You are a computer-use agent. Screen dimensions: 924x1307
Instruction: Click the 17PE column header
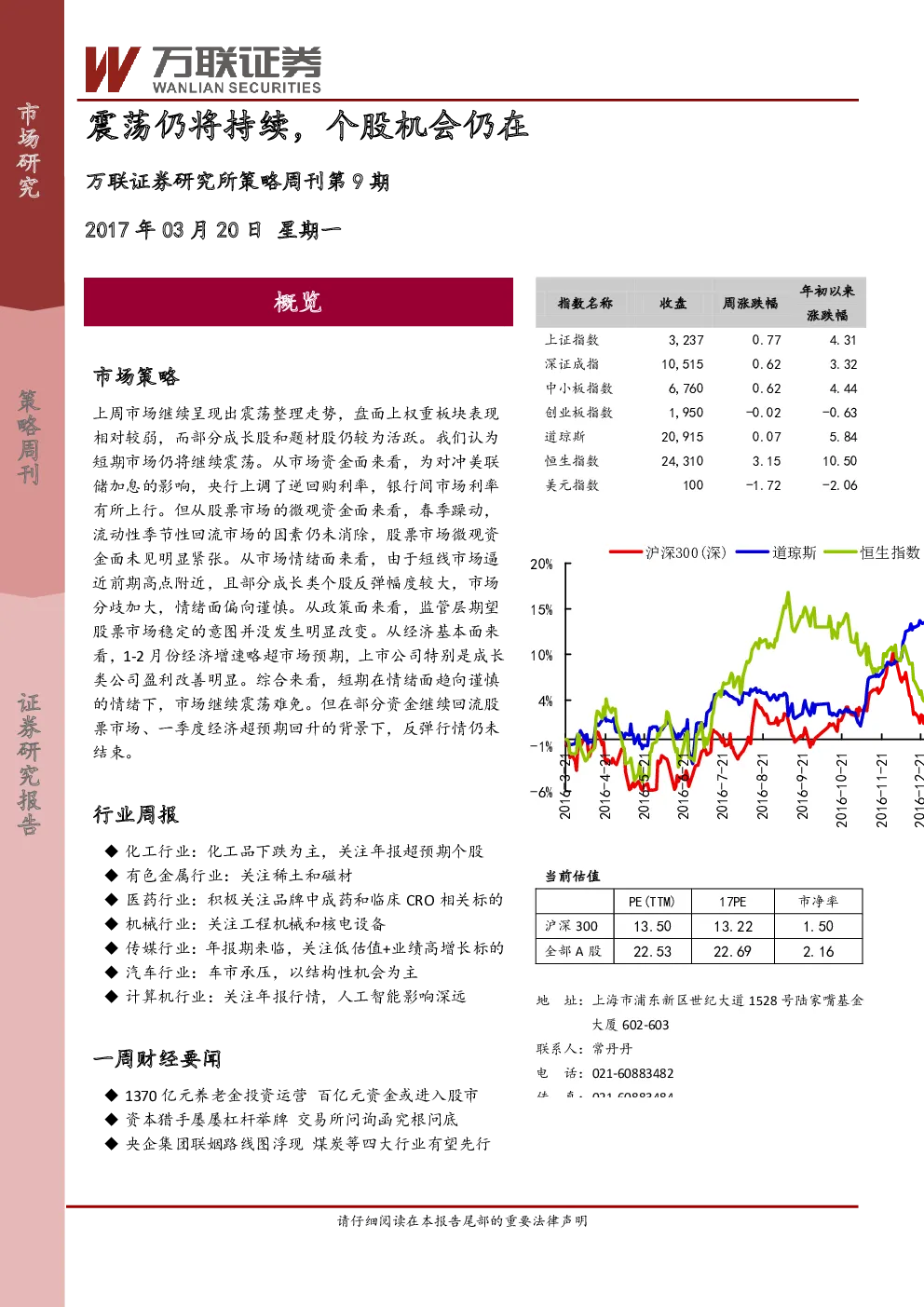733,902
